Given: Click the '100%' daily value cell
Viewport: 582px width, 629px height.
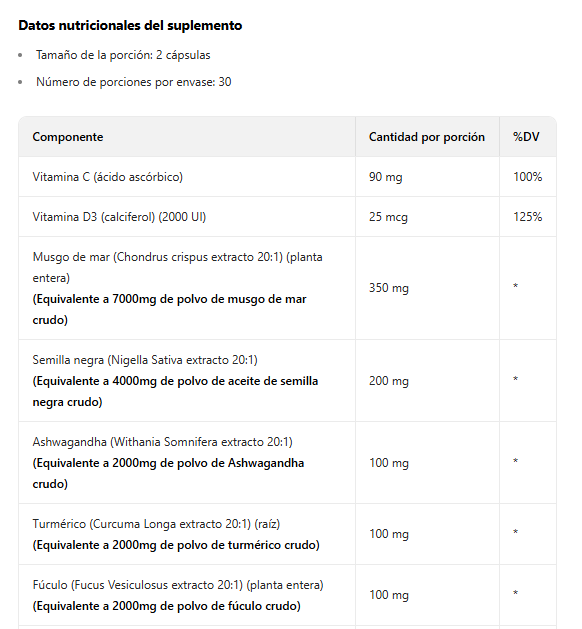Looking at the screenshot, I should [x=527, y=177].
